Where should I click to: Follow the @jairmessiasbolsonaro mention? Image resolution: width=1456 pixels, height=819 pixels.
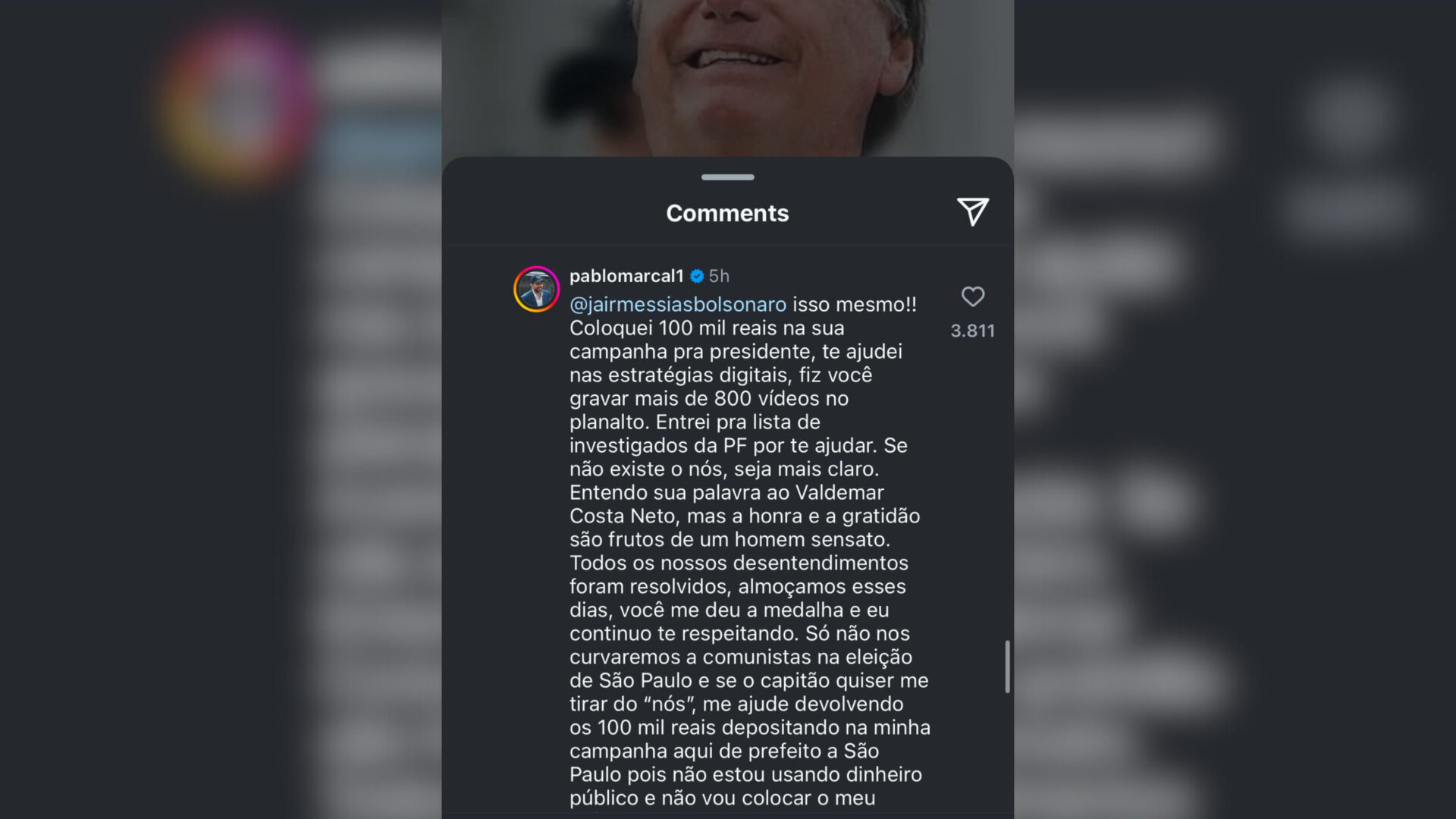click(x=678, y=305)
